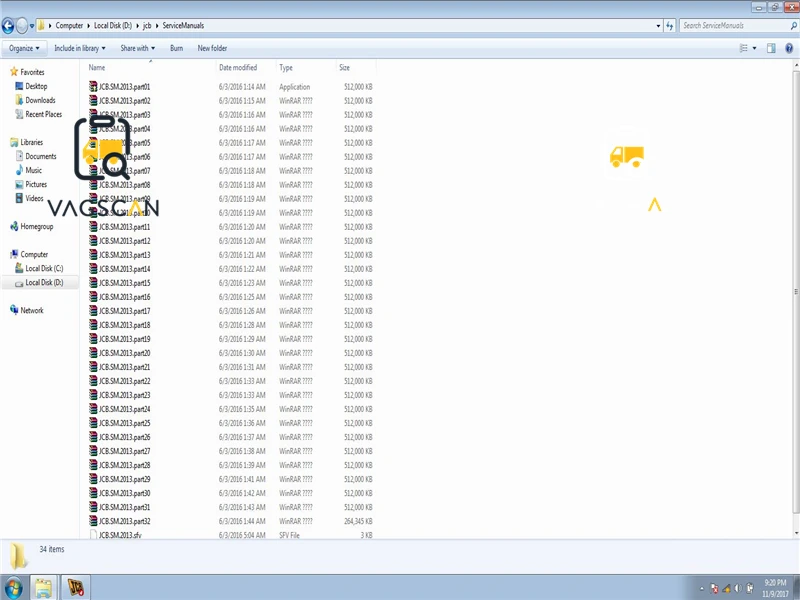The height and width of the screenshot is (600, 800).
Task: Select the JCB.SM.2013.part14 archive icon
Action: pos(93,268)
